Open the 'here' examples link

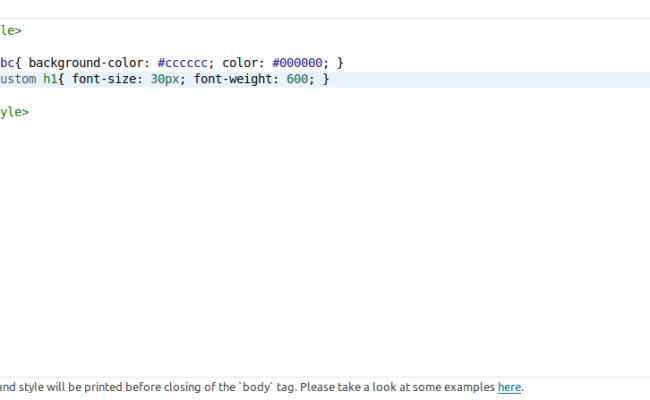click(509, 387)
